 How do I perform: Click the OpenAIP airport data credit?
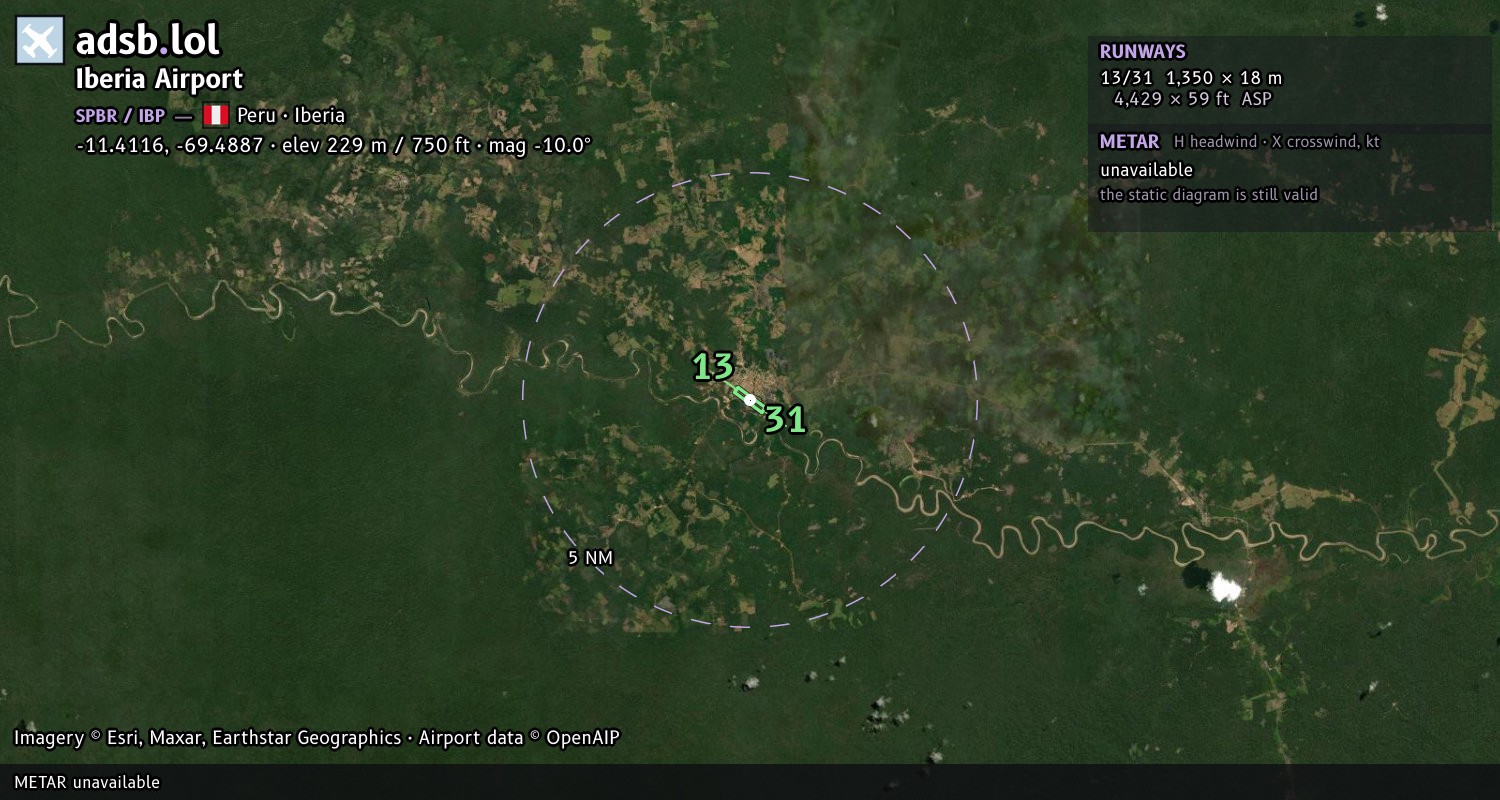(x=519, y=738)
